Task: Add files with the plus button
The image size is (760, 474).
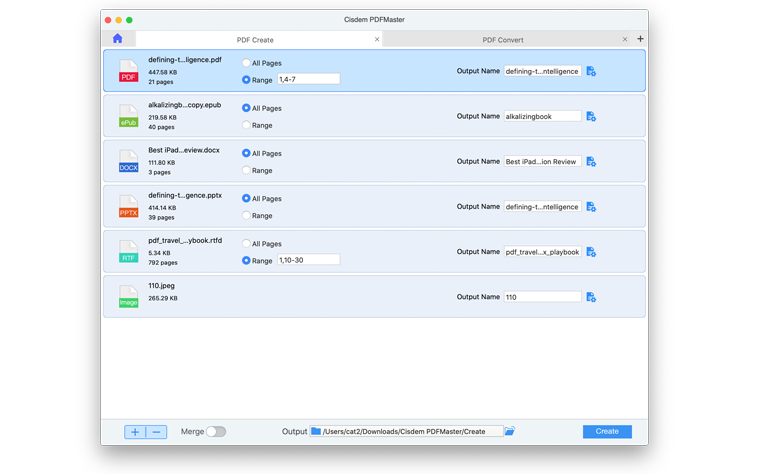Action: coord(135,432)
